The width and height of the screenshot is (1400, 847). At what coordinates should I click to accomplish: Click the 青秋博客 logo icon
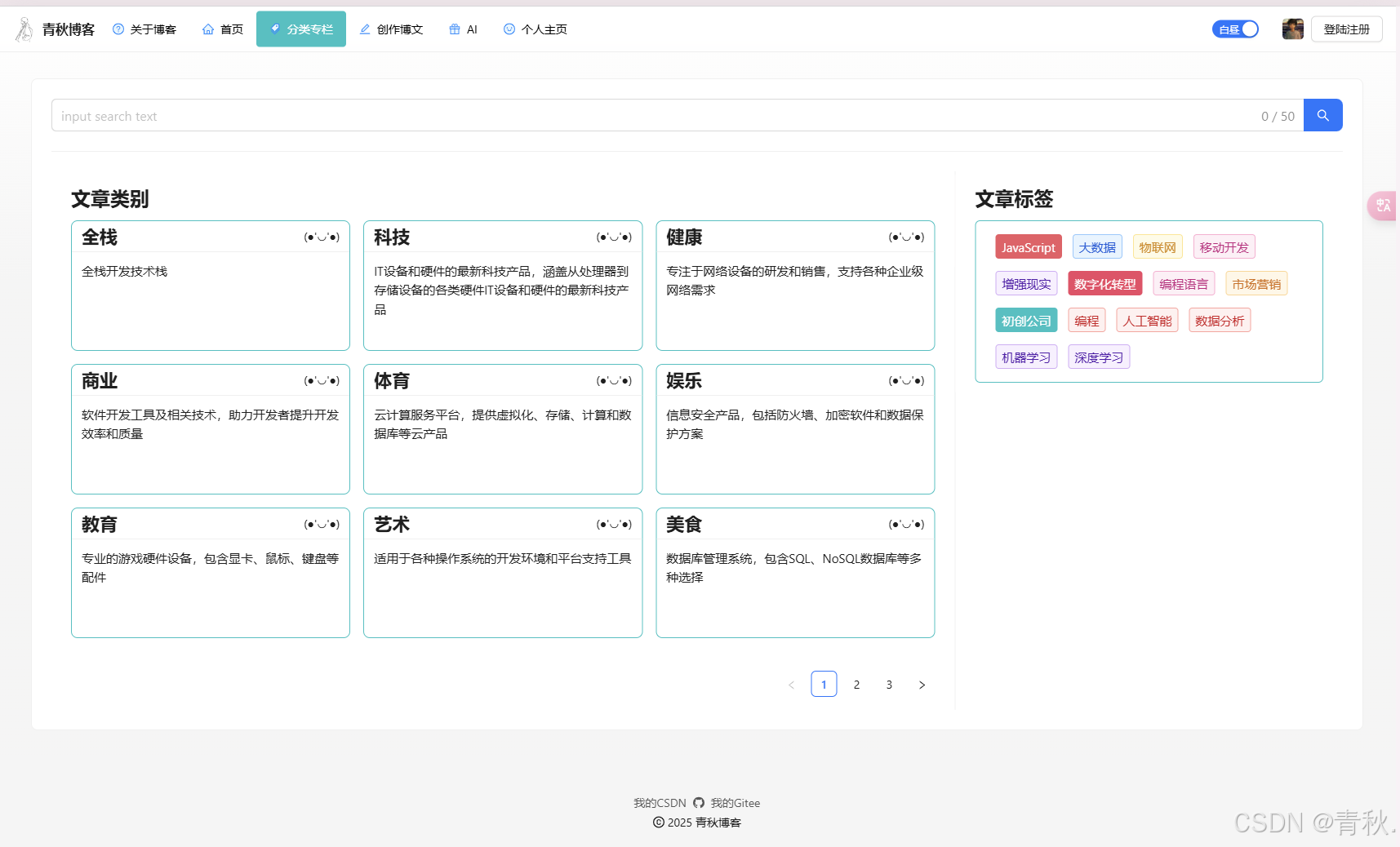pos(24,29)
